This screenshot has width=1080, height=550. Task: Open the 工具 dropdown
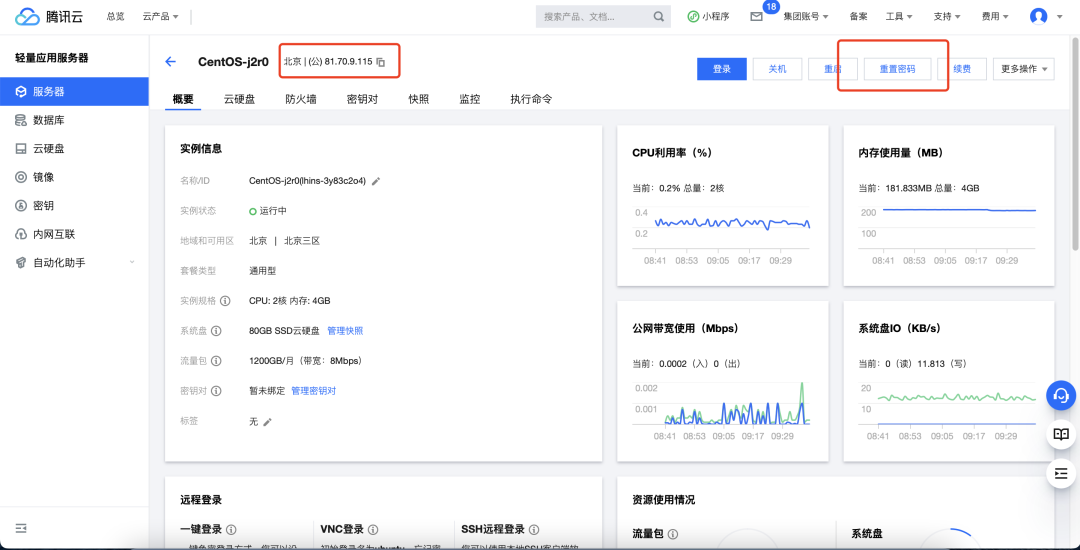point(899,17)
